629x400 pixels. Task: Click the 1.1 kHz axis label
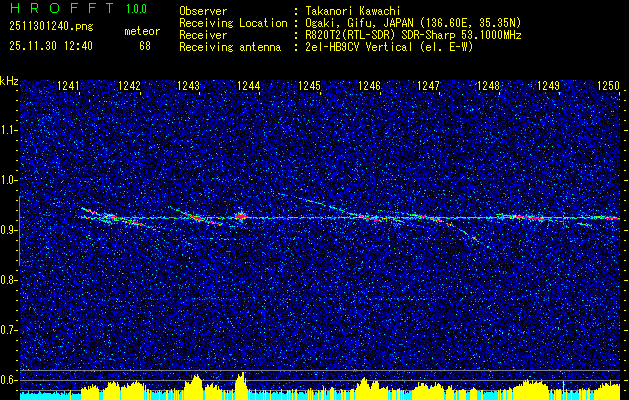point(8,130)
